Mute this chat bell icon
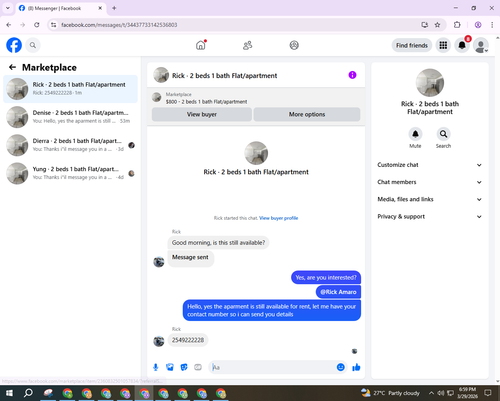This screenshot has width=500, height=401. (415, 134)
